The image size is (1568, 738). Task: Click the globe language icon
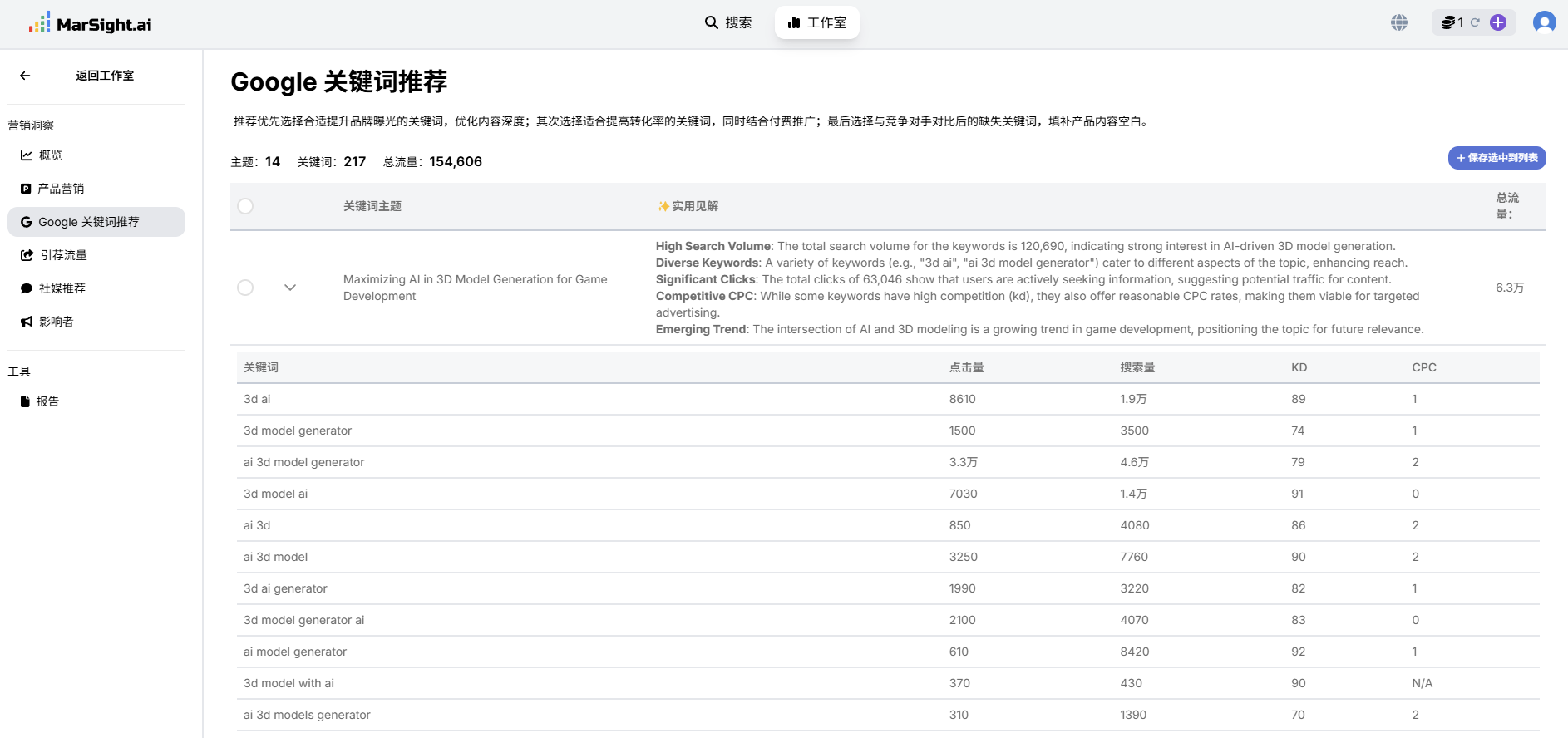1399,22
